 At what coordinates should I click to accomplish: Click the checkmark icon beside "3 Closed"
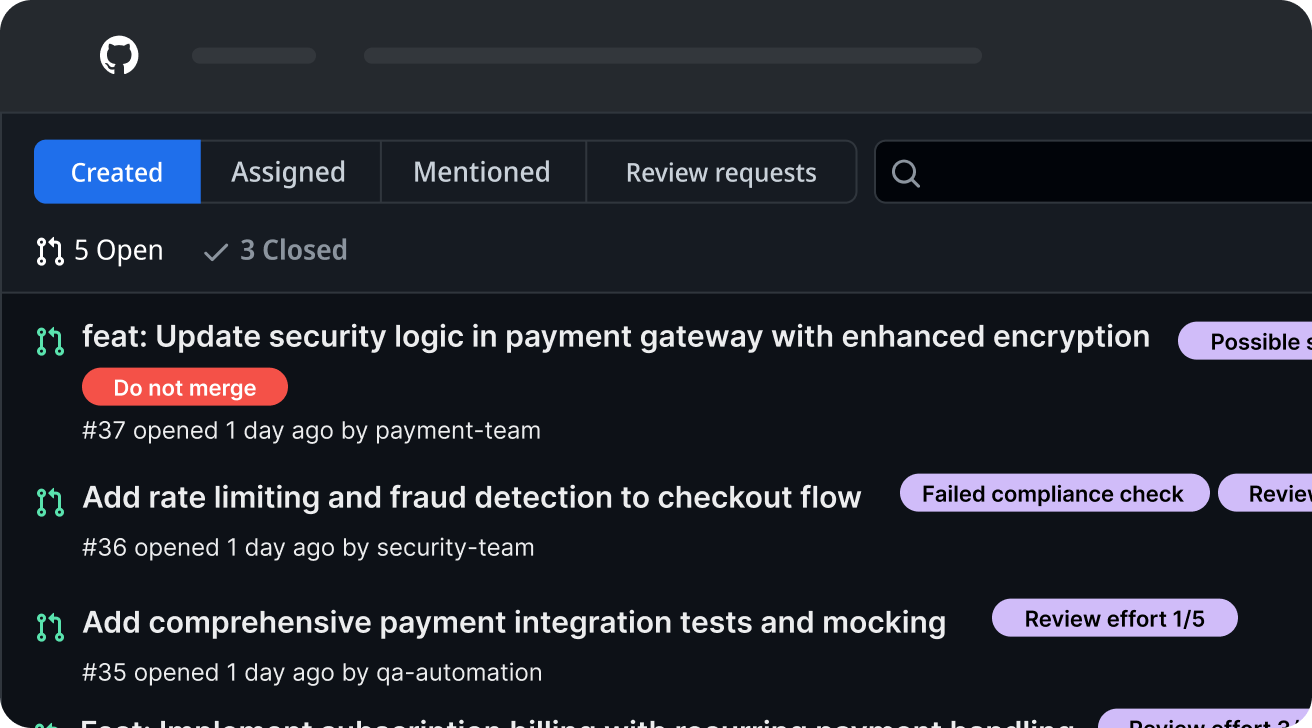215,250
